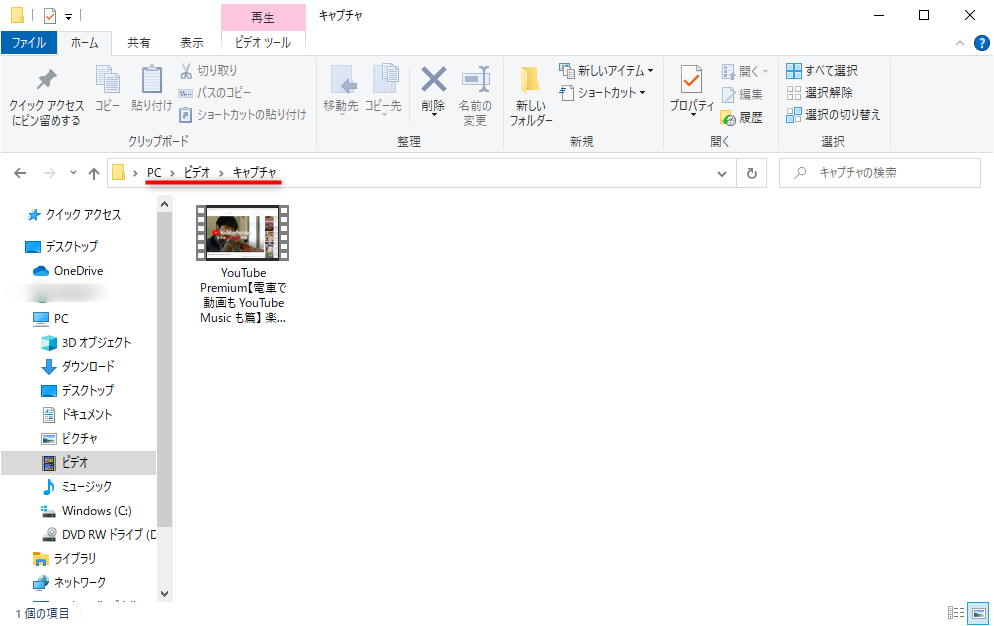Click ビデオ in the address bar

197,173
